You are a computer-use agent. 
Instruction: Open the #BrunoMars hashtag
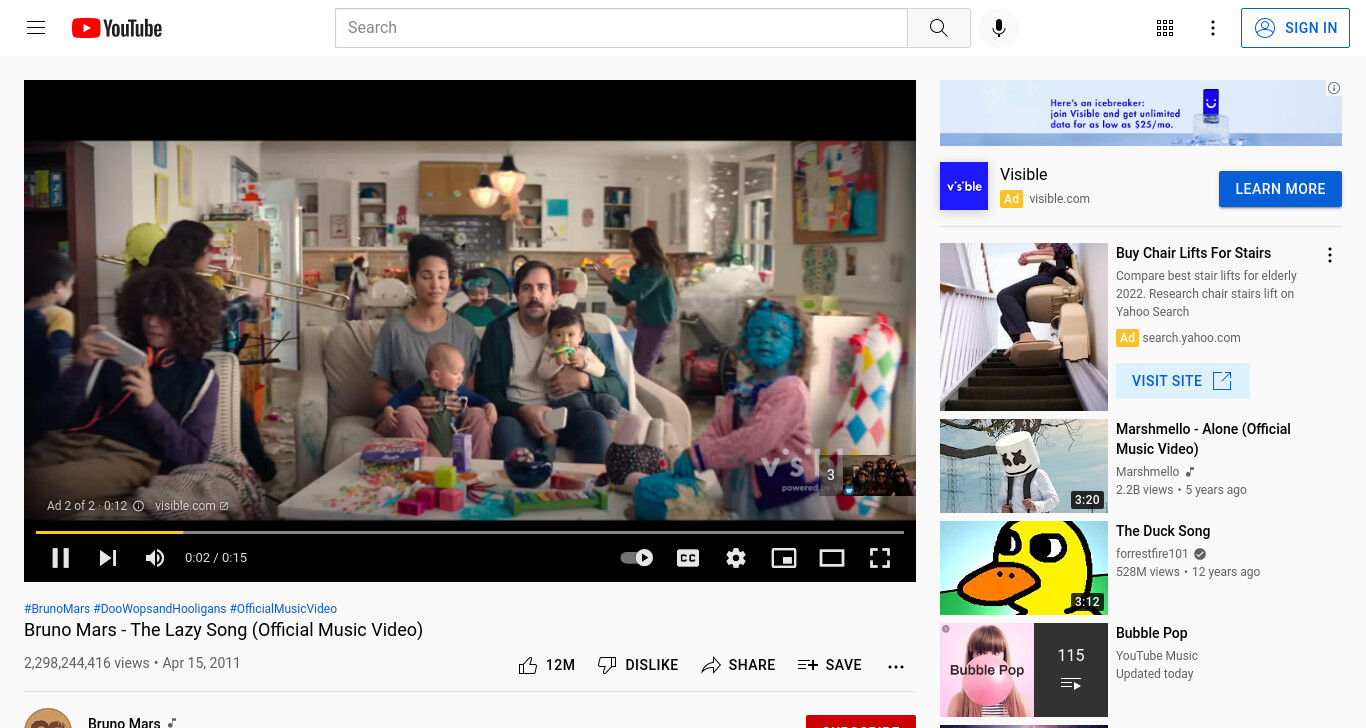point(57,609)
